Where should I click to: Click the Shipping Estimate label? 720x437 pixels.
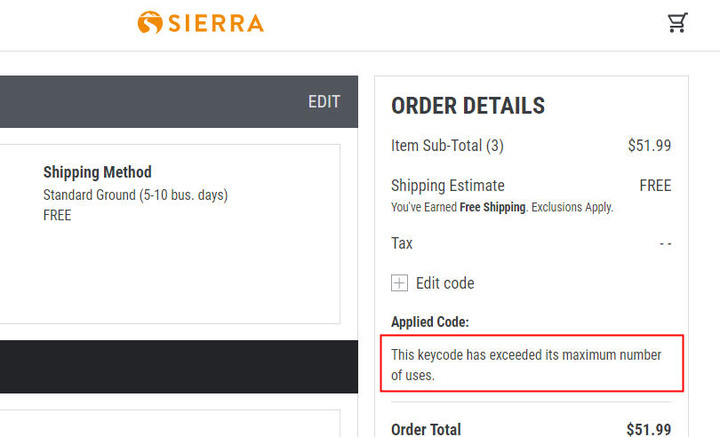click(x=448, y=185)
